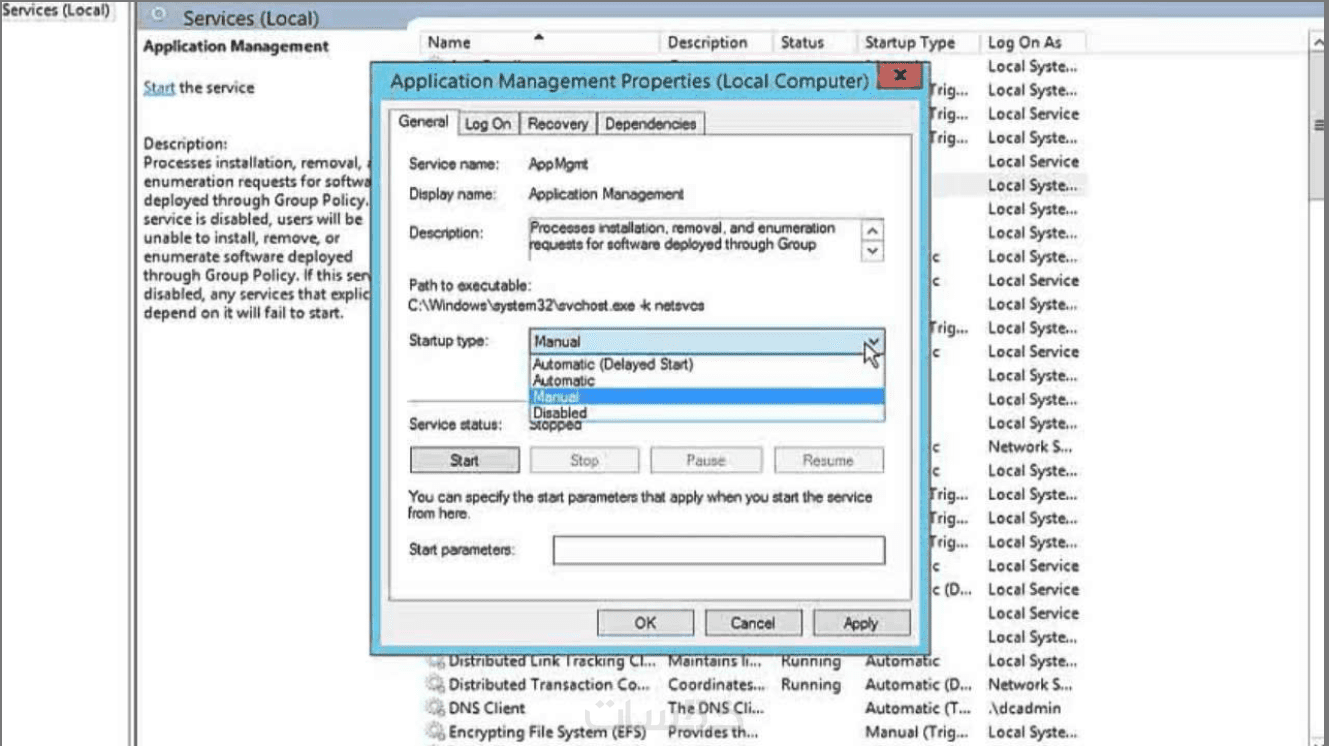The height and width of the screenshot is (746, 1329).
Task: Choose Disabled startup option
Action: pos(706,412)
